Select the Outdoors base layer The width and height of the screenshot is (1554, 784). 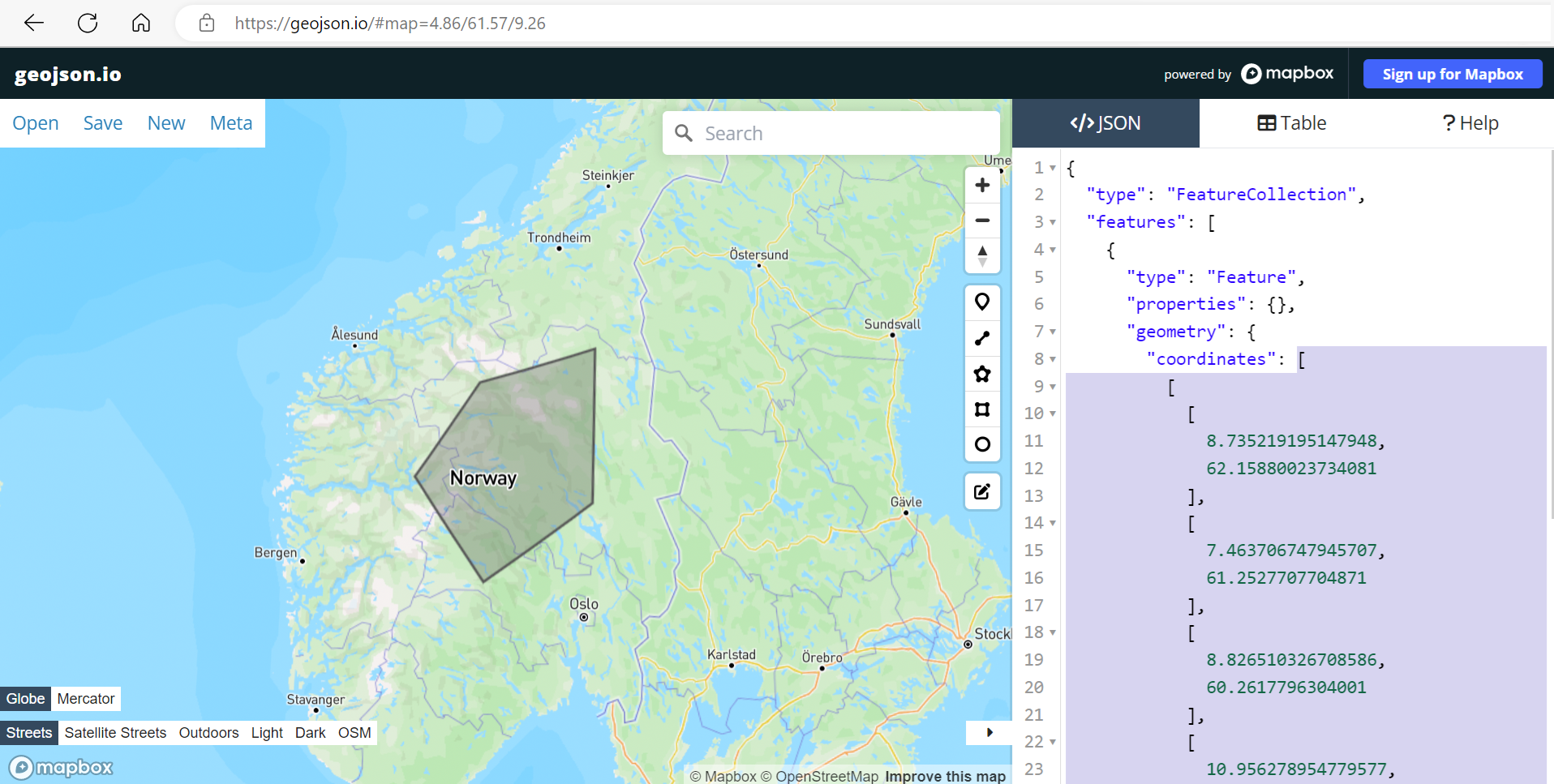pos(208,733)
